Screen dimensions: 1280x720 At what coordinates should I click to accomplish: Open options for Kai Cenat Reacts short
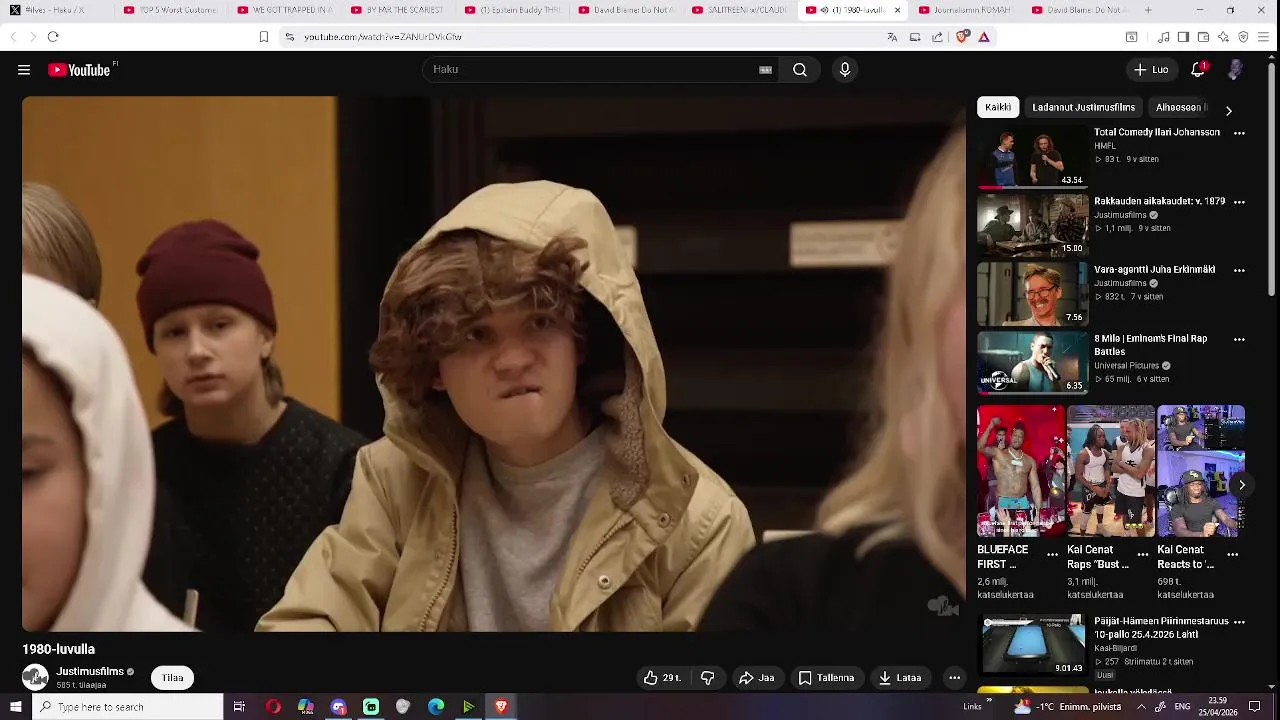pyautogui.click(x=1233, y=554)
